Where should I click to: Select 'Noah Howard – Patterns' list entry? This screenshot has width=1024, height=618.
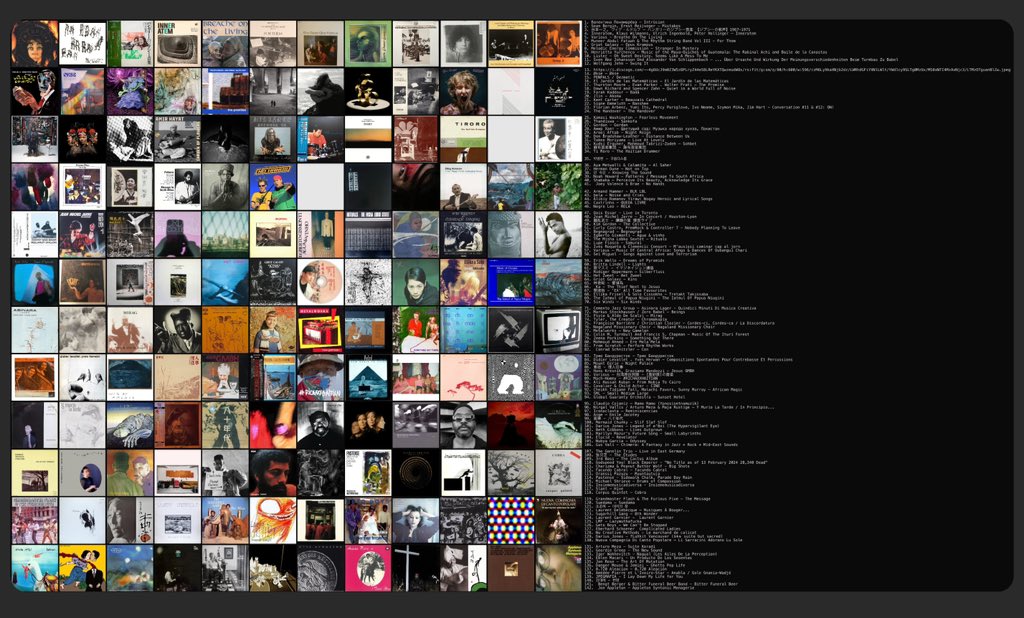644,176
